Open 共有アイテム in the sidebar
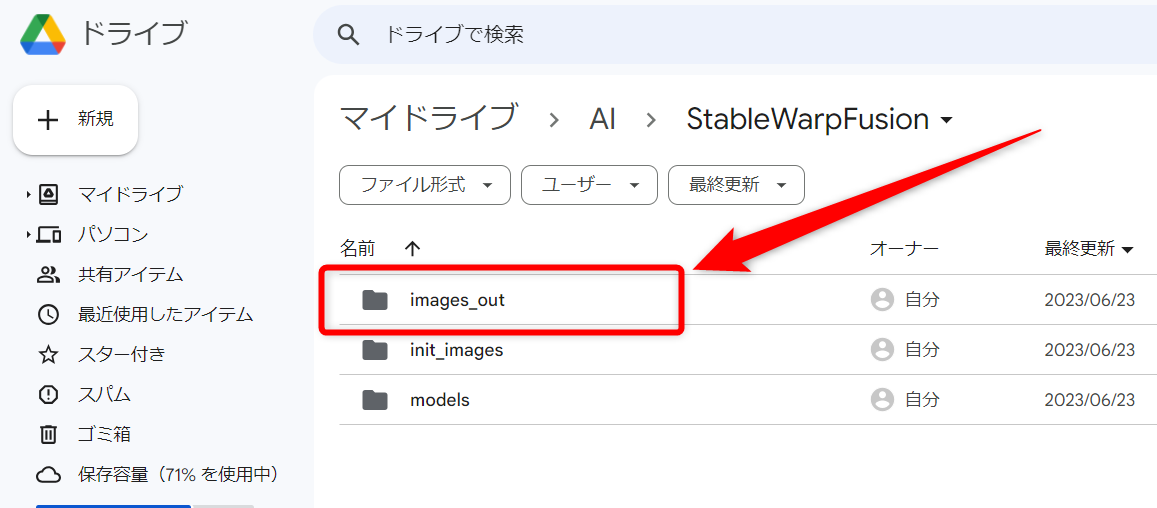The height and width of the screenshot is (508, 1157). coord(131,275)
